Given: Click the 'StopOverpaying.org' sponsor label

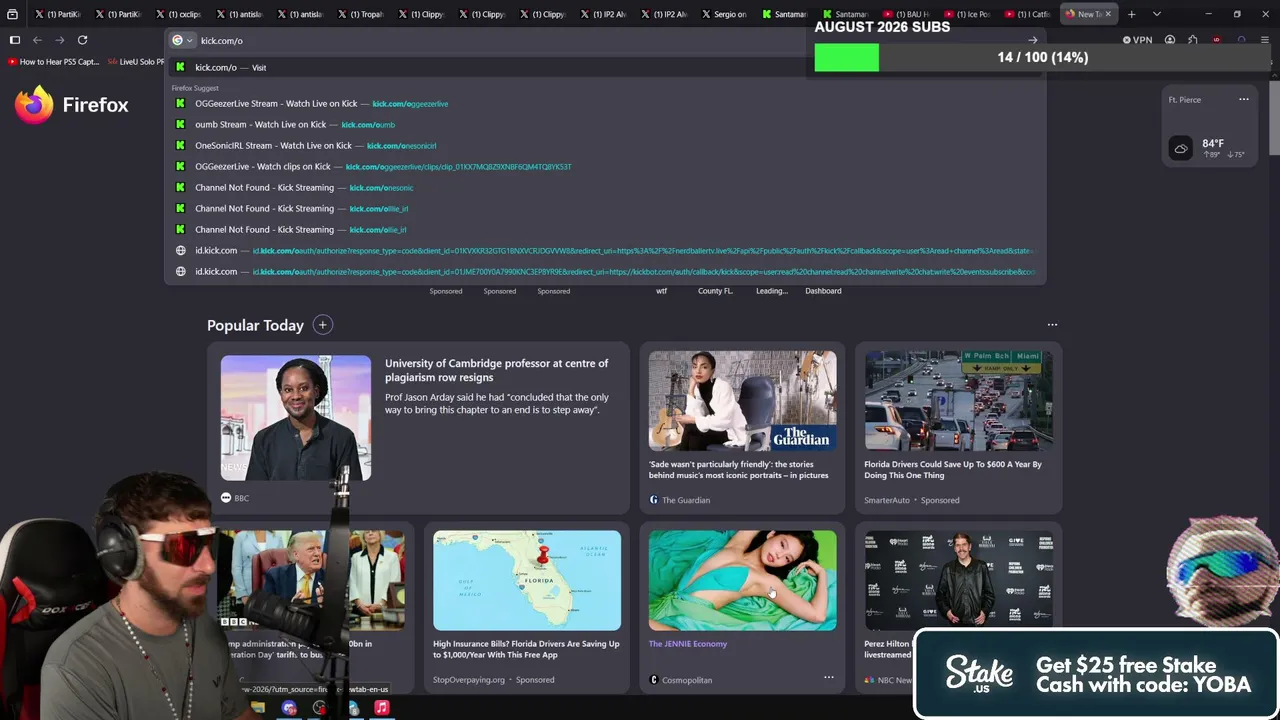Looking at the screenshot, I should coord(469,680).
